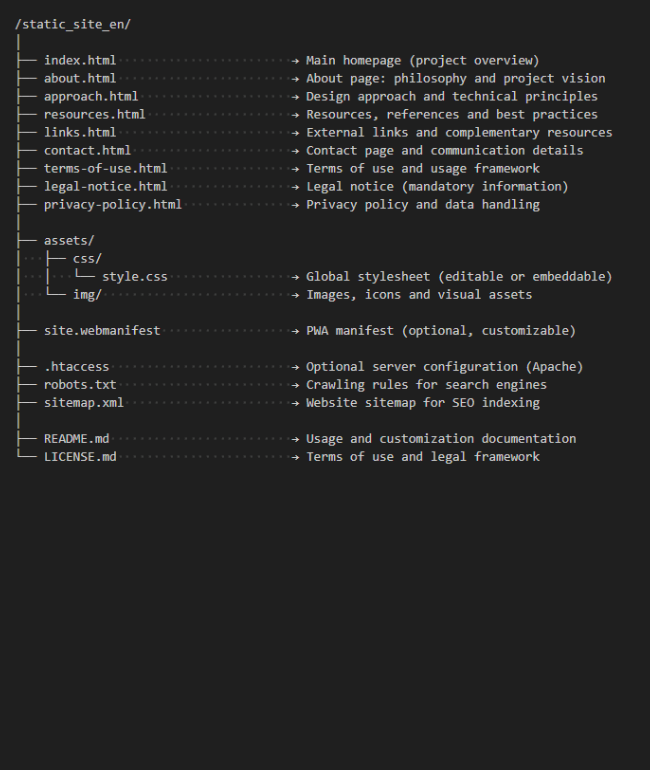Select the index.html file name
Image resolution: width=650 pixels, height=770 pixels.
(x=80, y=60)
